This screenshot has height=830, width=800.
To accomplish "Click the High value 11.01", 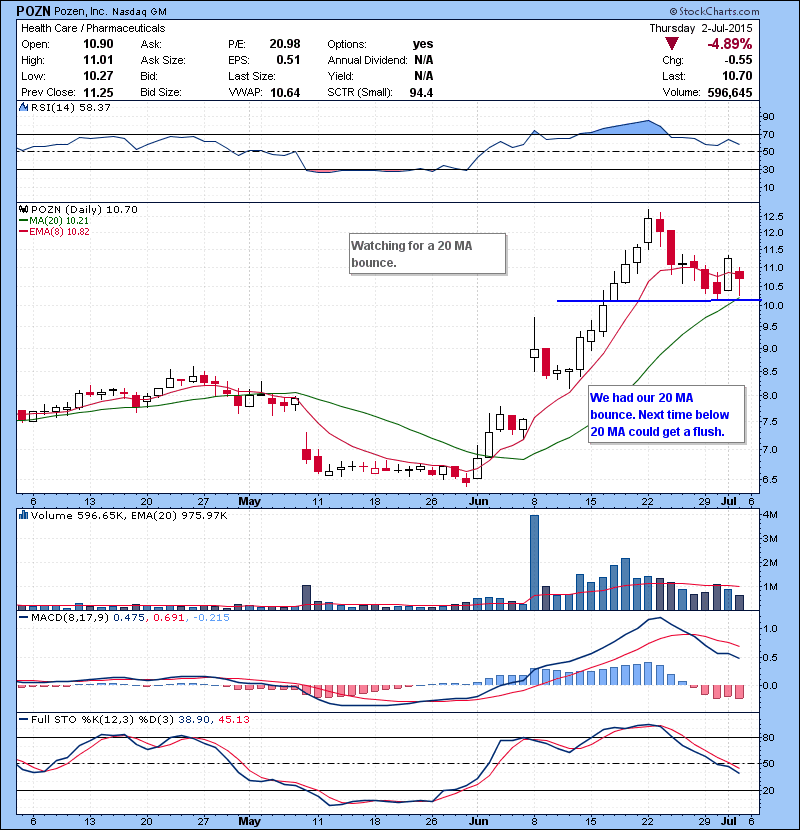I will 98,60.
